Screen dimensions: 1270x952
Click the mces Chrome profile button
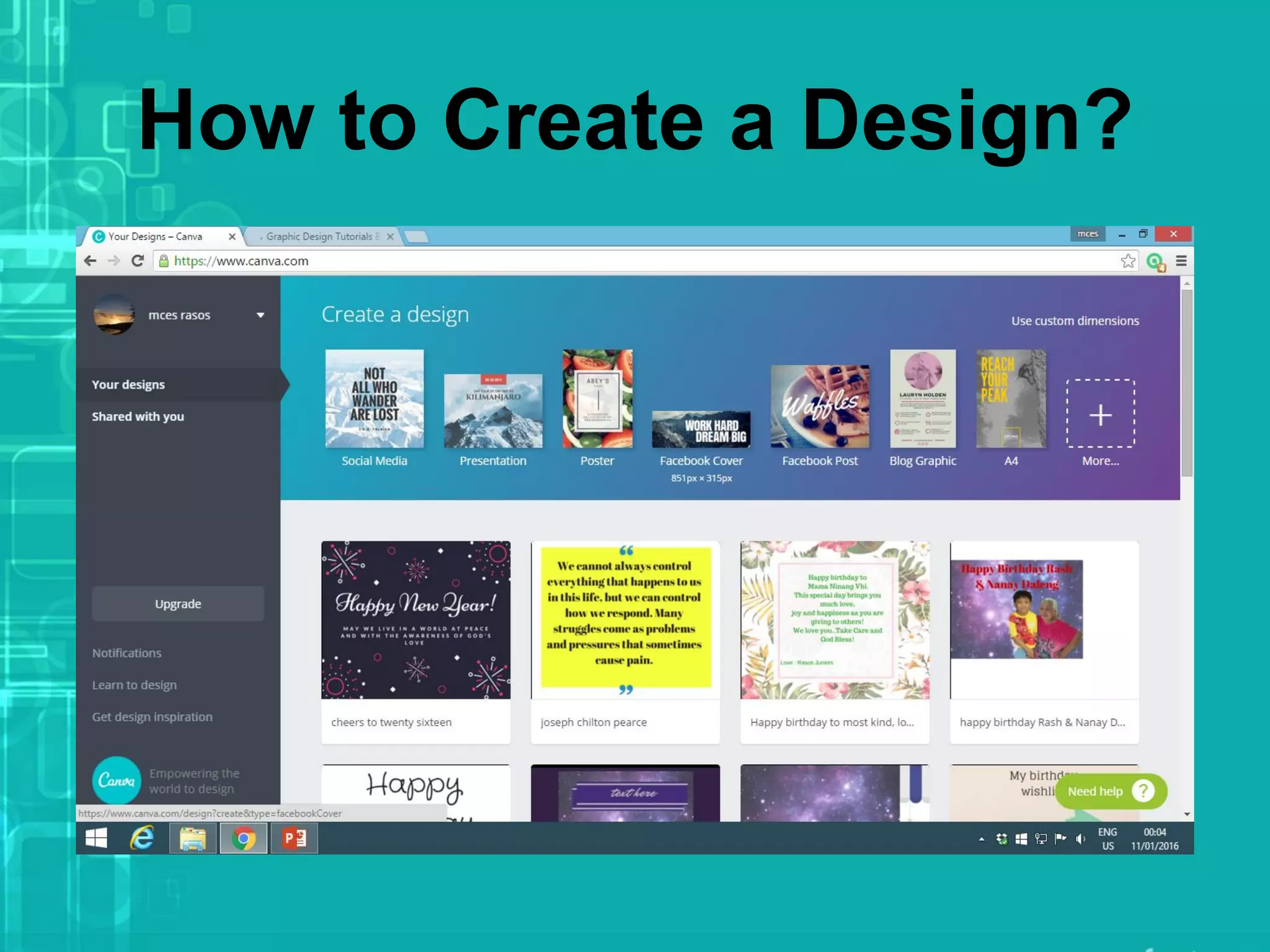click(1088, 234)
